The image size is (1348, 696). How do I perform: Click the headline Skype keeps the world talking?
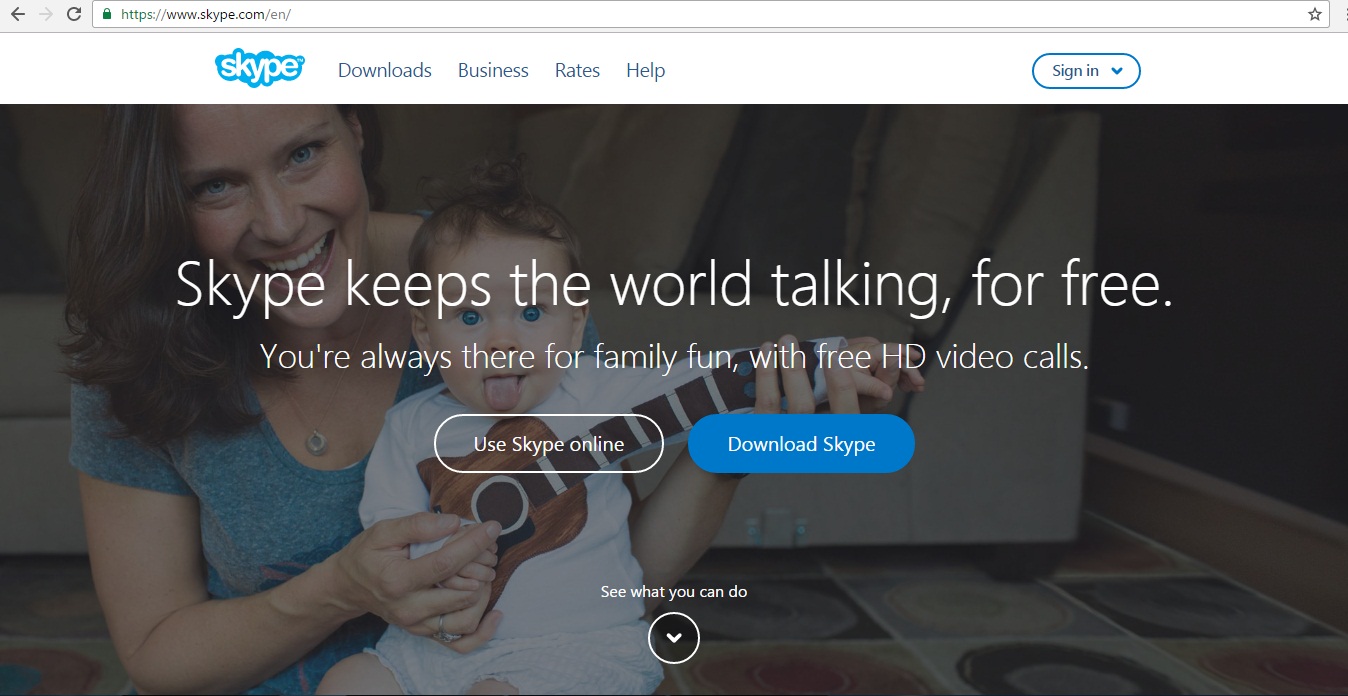point(674,283)
